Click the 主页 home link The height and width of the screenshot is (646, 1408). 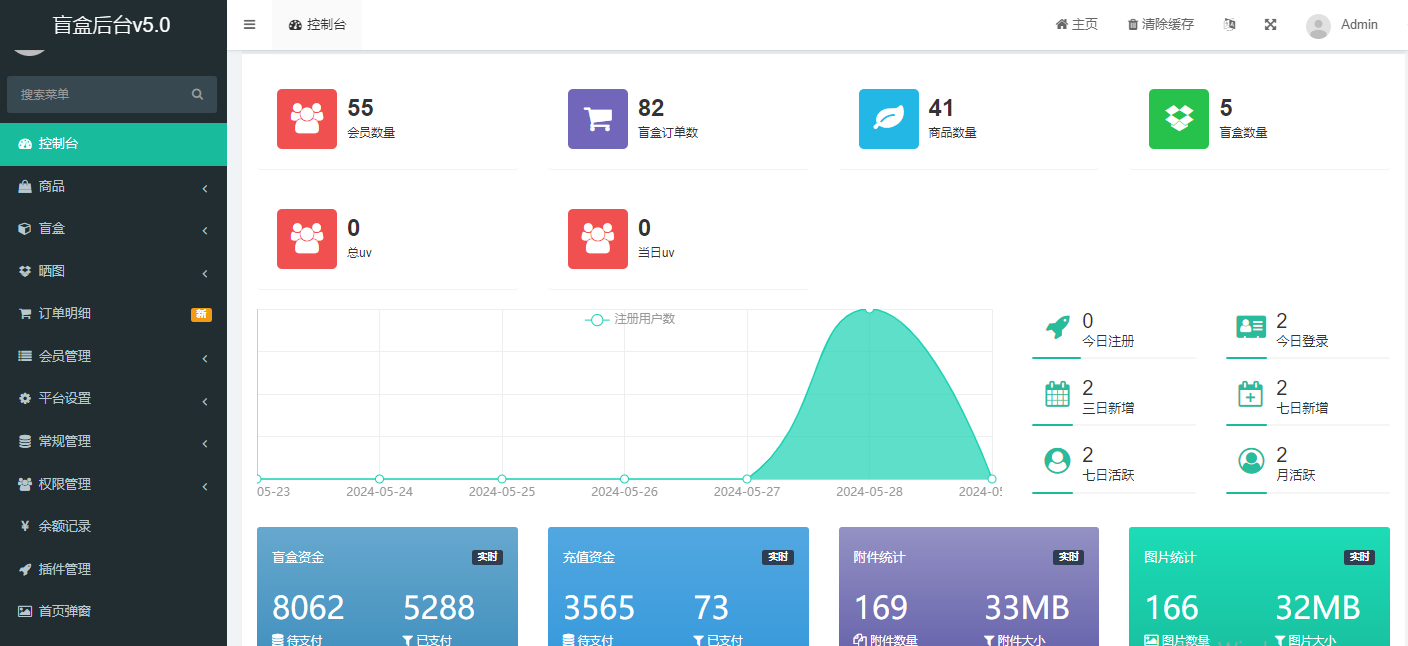click(1076, 25)
